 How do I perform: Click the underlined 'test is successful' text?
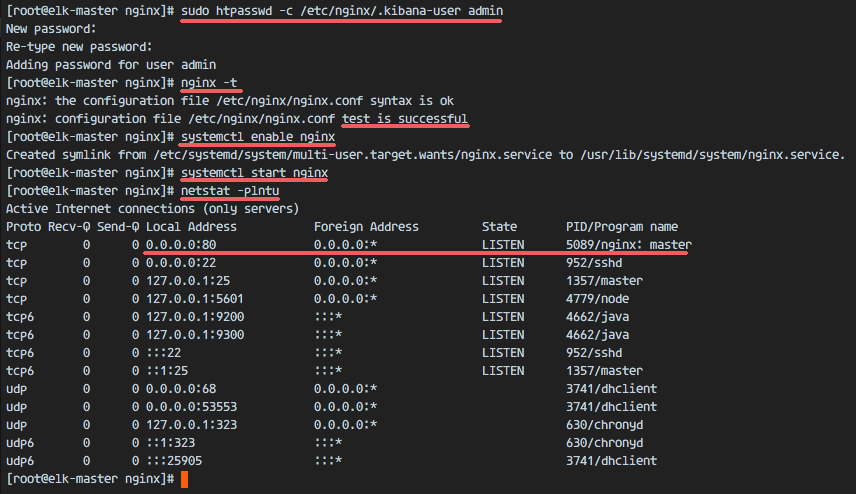(x=404, y=119)
